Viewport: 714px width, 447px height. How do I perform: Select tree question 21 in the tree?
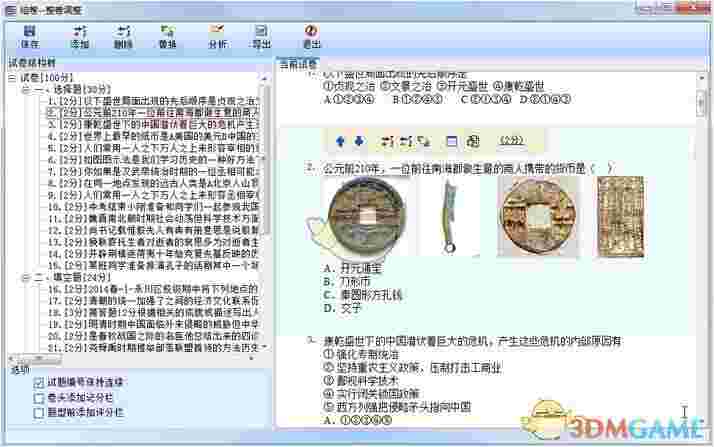pyautogui.click(x=153, y=348)
